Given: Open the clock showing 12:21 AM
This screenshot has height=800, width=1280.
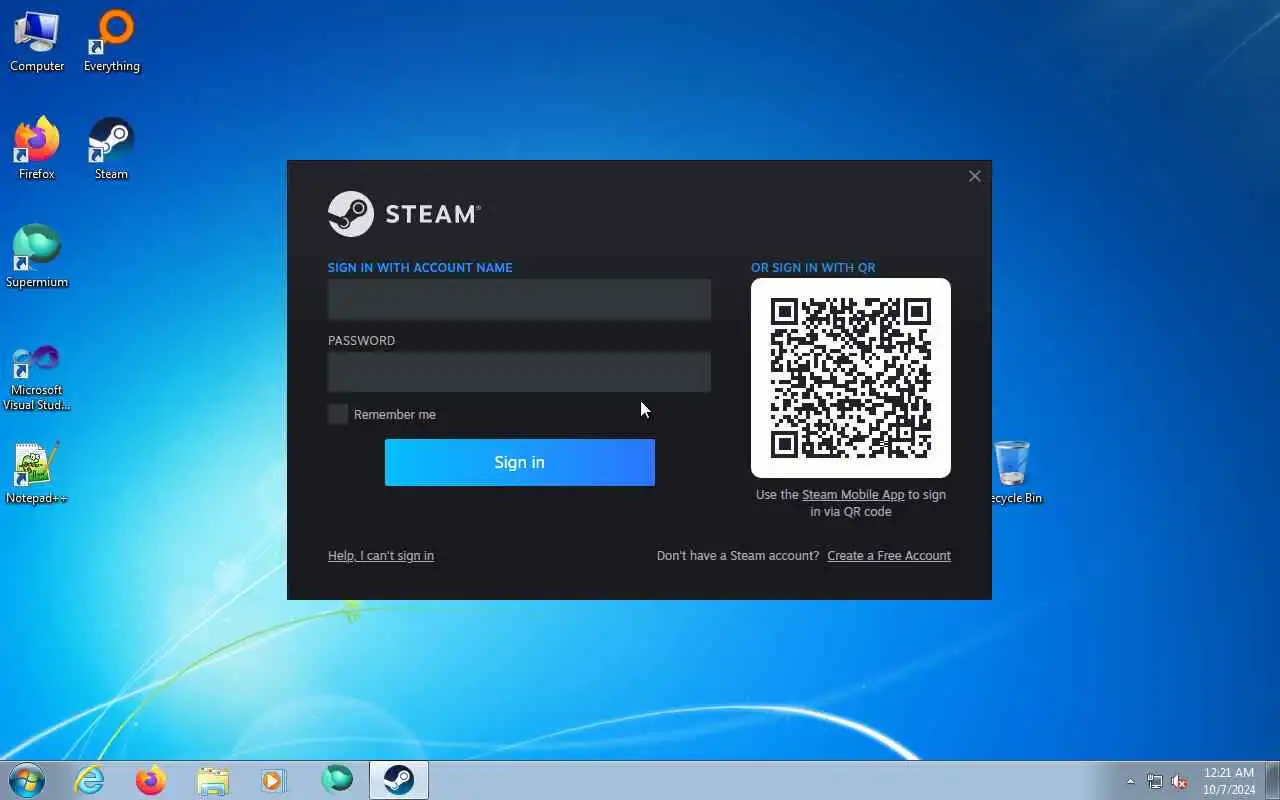Looking at the screenshot, I should click(x=1229, y=781).
